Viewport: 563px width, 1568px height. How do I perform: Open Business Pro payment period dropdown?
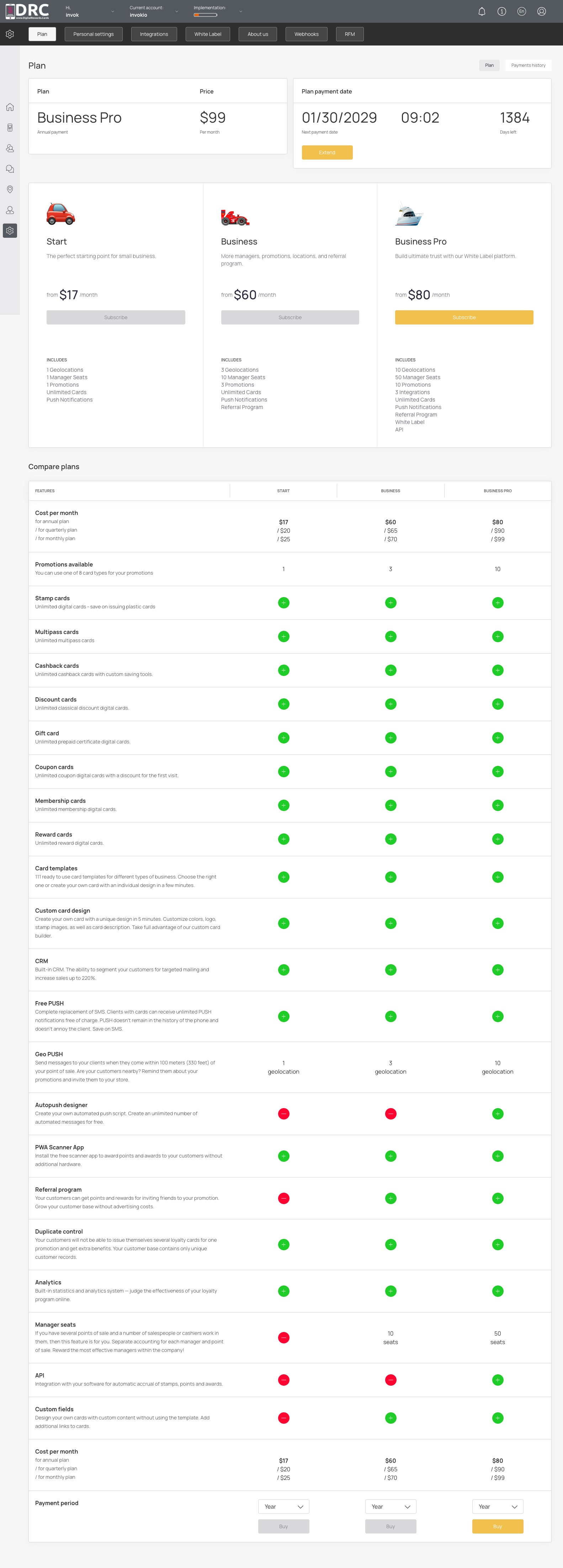[497, 1507]
